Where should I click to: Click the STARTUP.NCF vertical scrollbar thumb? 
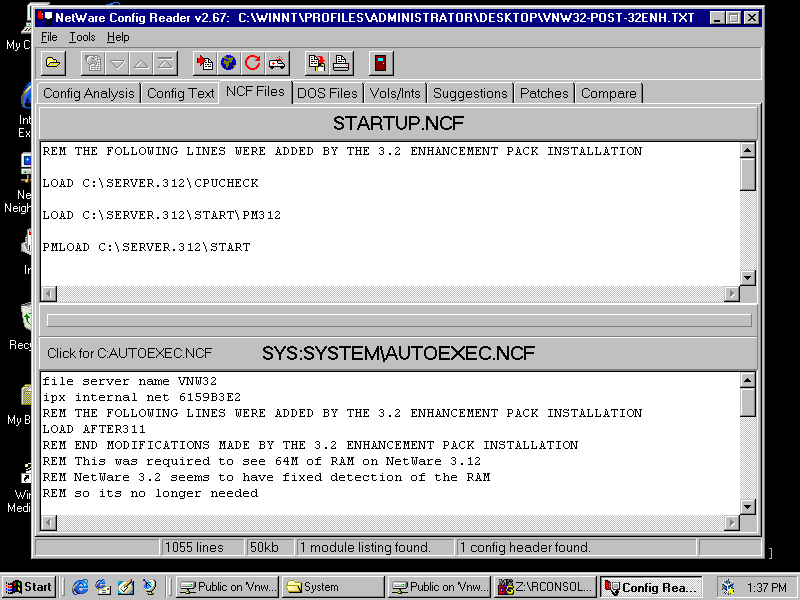point(747,174)
